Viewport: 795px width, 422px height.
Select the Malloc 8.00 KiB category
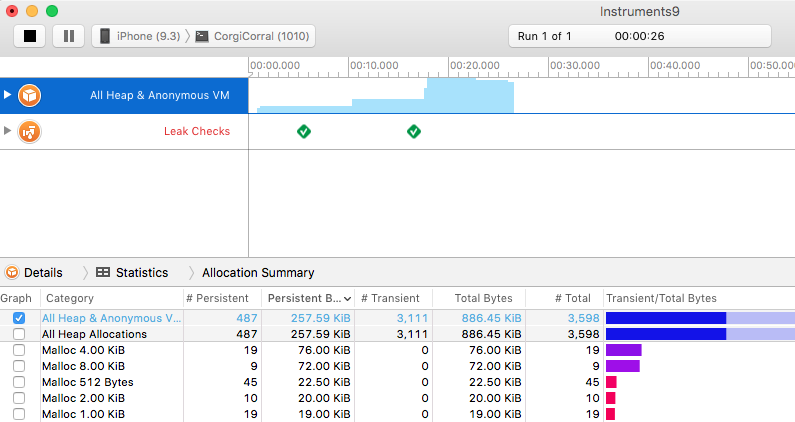(x=83, y=366)
